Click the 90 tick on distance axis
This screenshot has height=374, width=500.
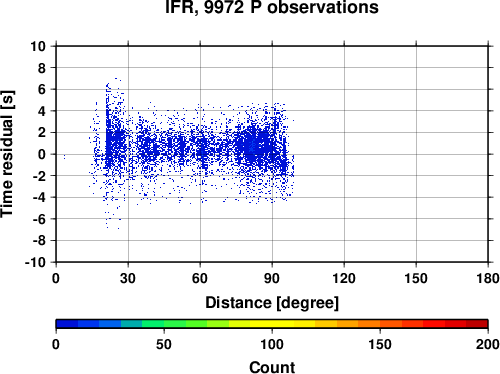tap(272, 278)
